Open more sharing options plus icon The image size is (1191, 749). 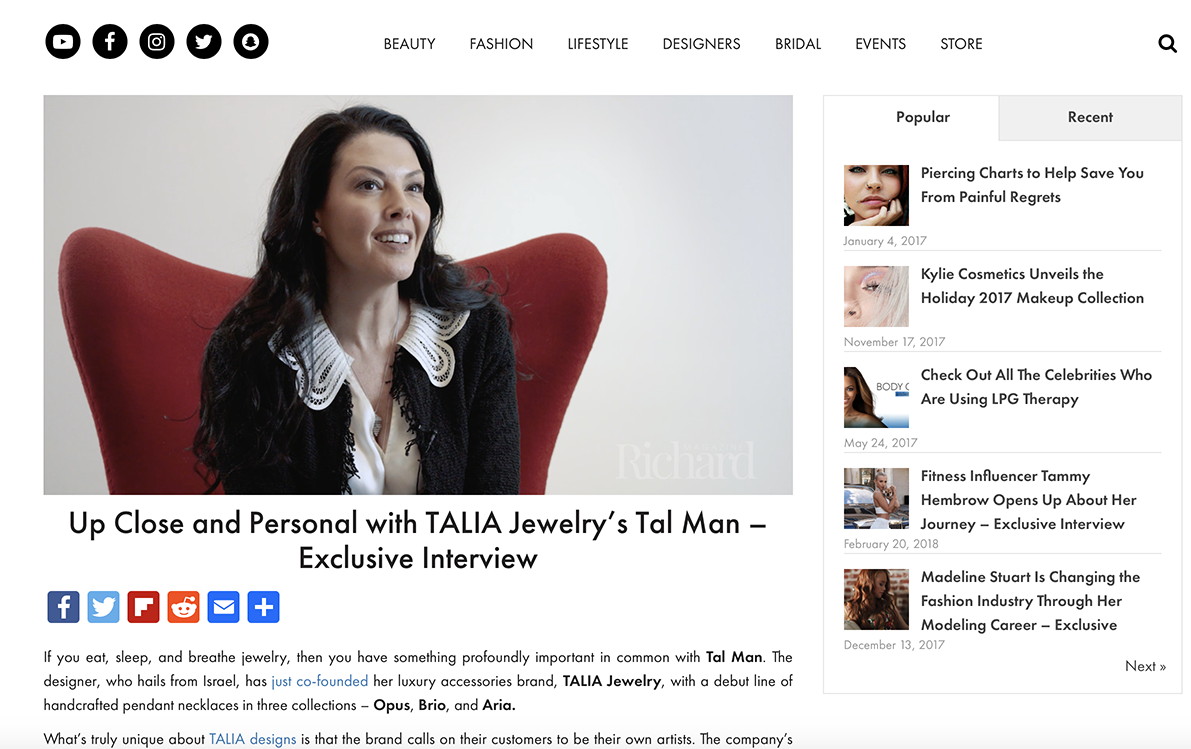(x=264, y=607)
